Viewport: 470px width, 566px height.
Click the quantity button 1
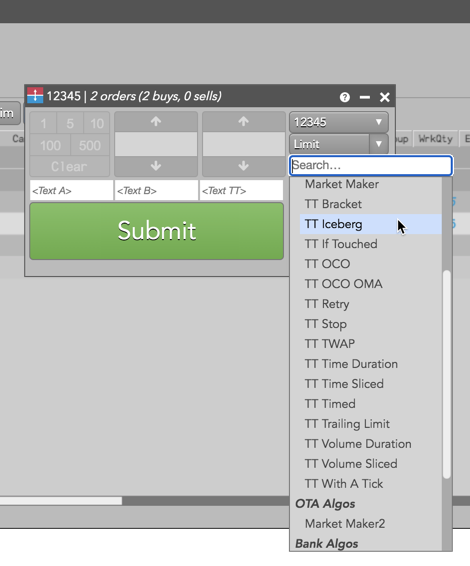[x=43, y=123]
